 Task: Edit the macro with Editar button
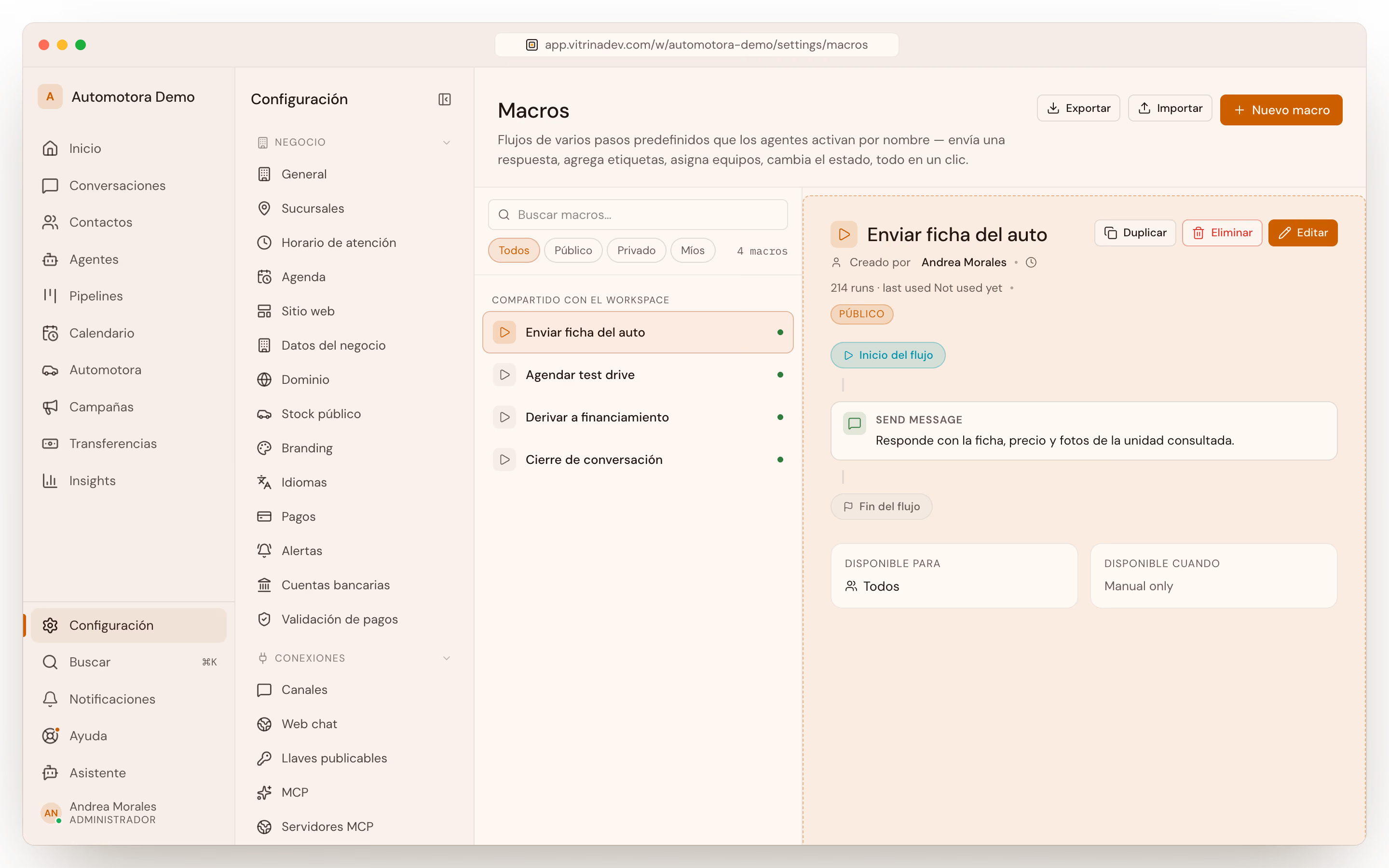click(1303, 232)
